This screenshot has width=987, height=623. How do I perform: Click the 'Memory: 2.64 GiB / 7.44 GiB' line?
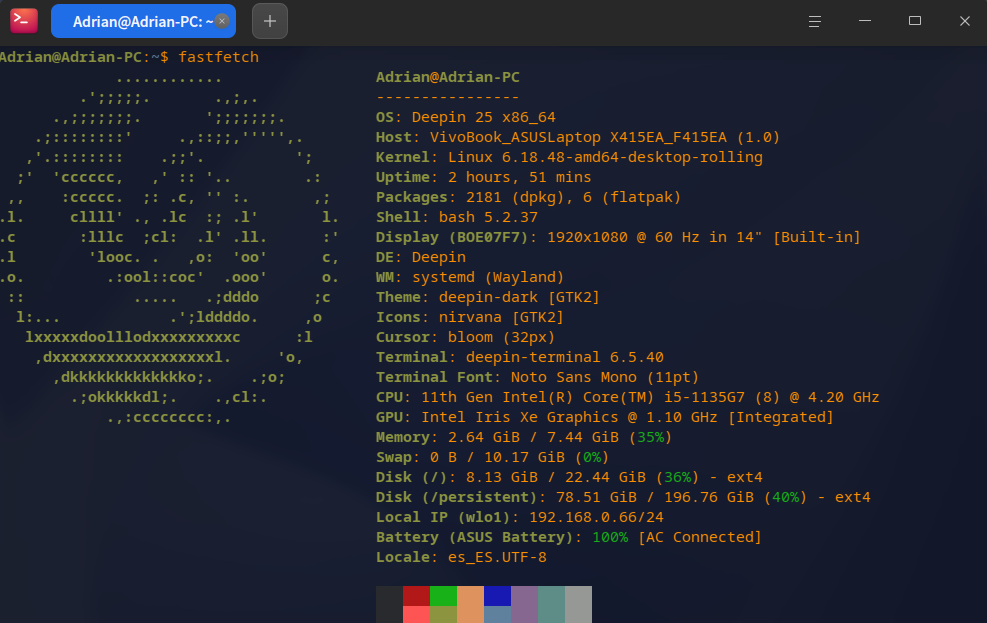pyautogui.click(x=524, y=437)
